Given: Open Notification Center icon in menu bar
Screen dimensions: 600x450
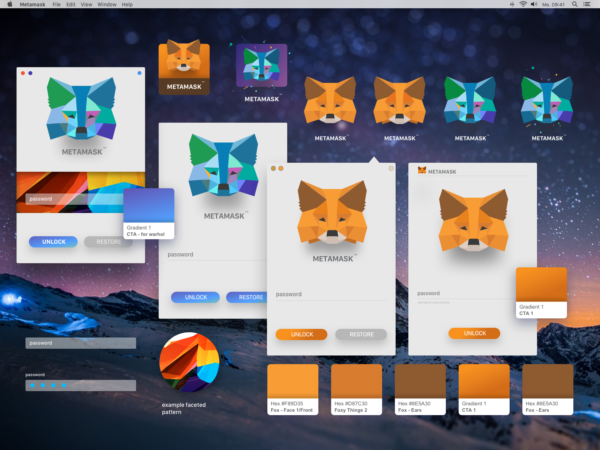Looking at the screenshot, I should (590, 5).
